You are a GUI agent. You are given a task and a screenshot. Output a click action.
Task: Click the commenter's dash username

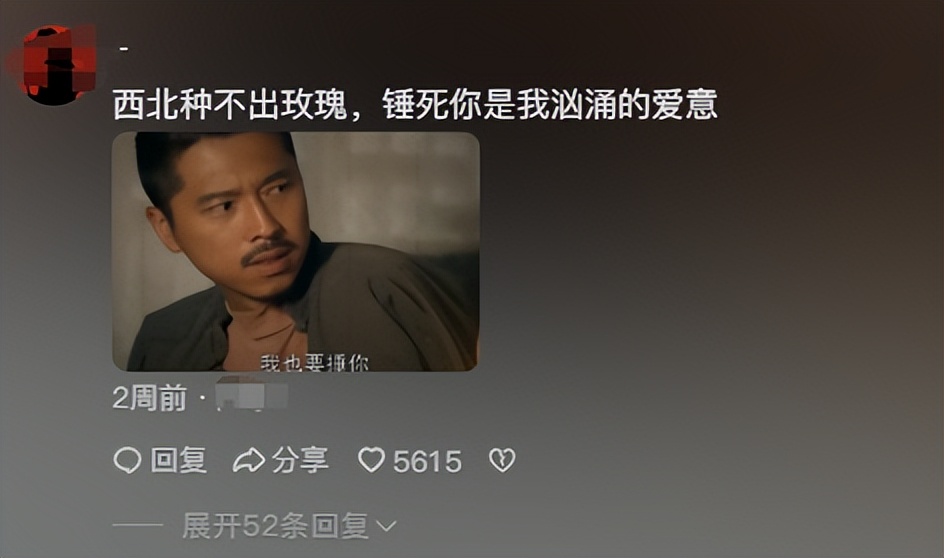click(x=123, y=49)
